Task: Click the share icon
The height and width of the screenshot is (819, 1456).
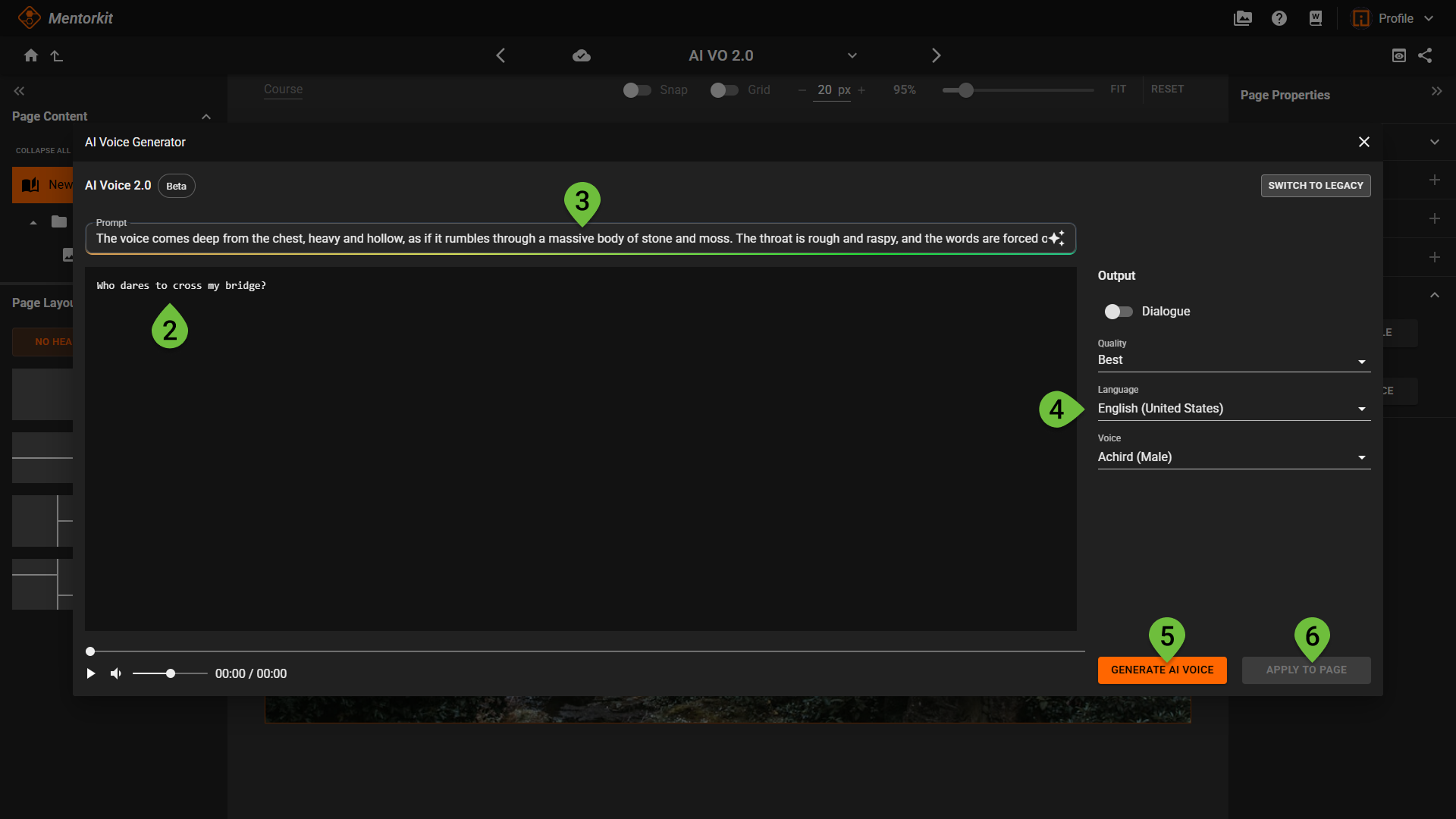Action: coord(1426,55)
